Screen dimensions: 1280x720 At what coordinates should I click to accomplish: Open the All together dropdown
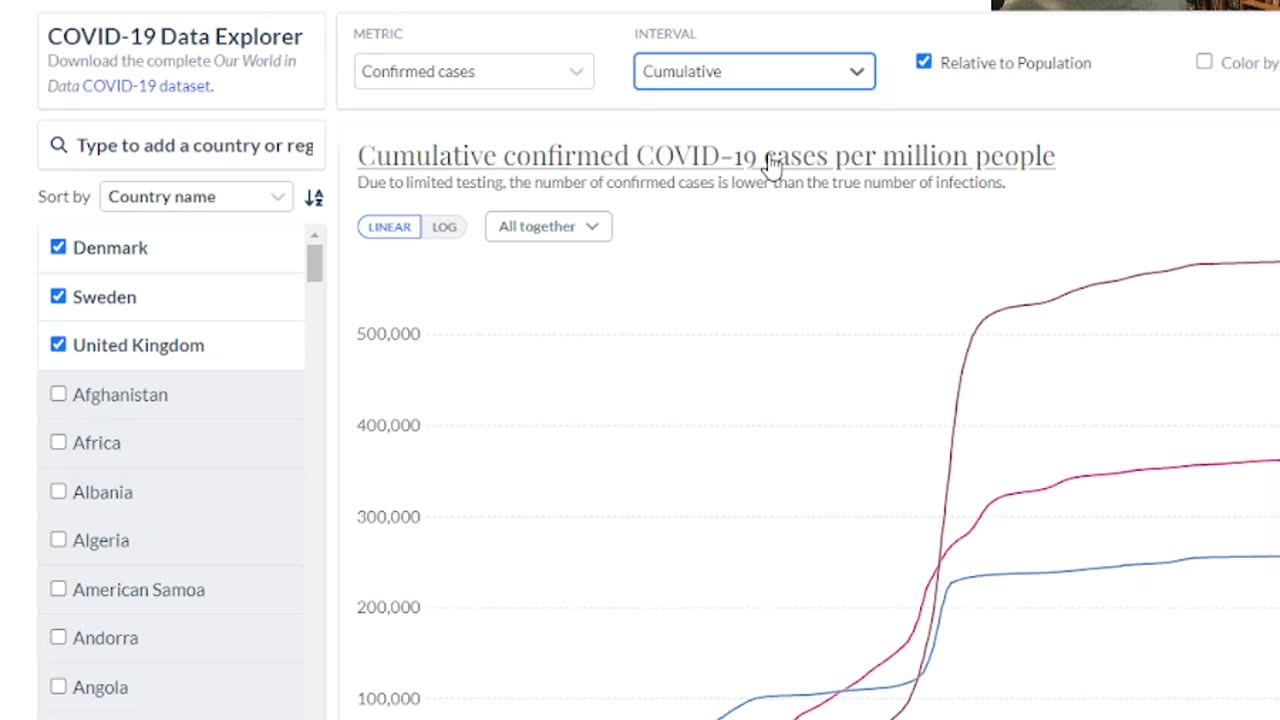[x=548, y=227]
